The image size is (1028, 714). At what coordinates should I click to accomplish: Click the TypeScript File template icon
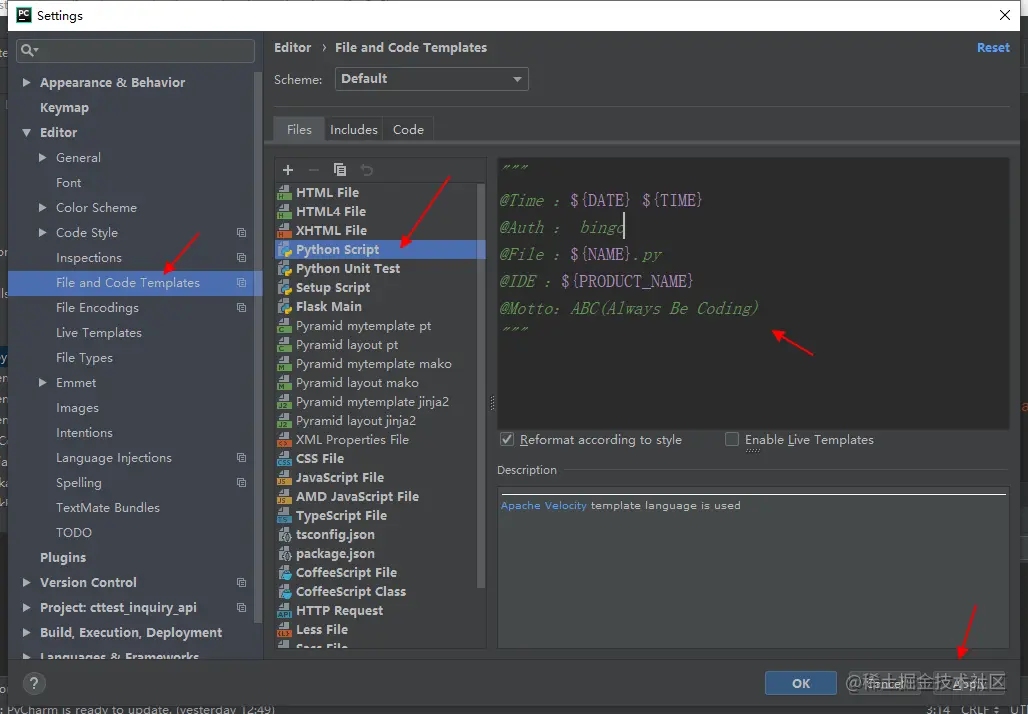click(284, 516)
